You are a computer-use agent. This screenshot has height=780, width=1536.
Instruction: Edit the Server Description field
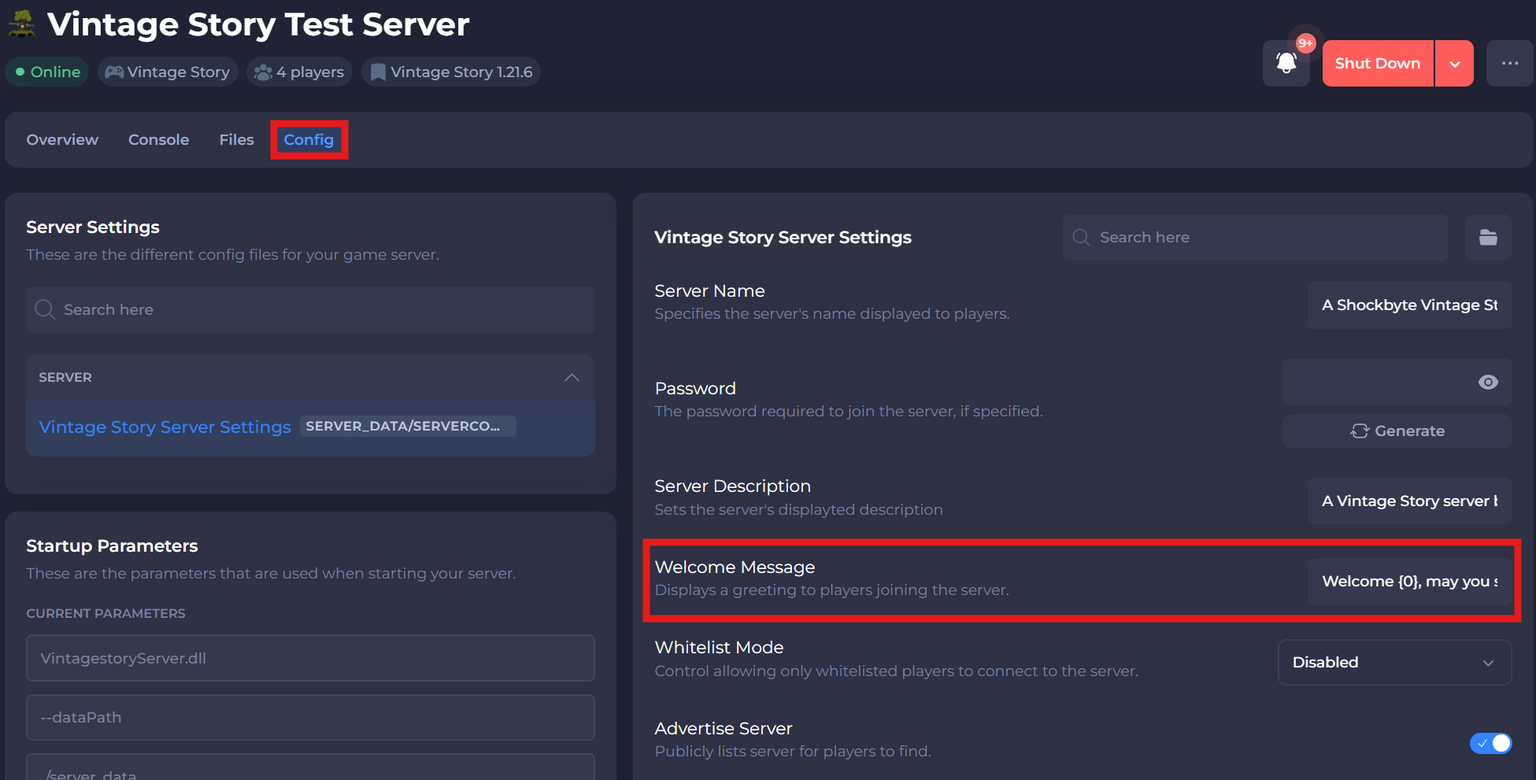click(x=1410, y=500)
